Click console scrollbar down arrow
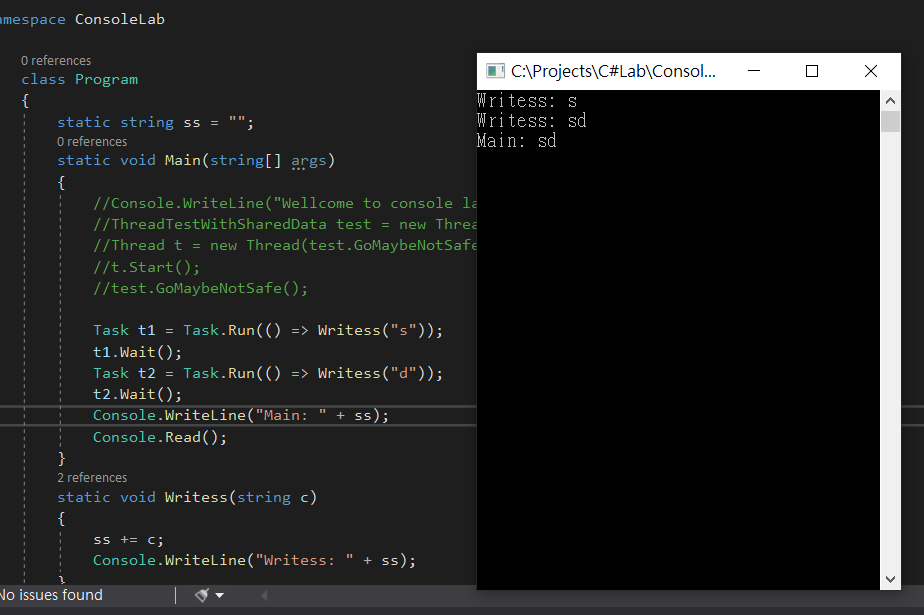The height and width of the screenshot is (615, 924). [890, 579]
